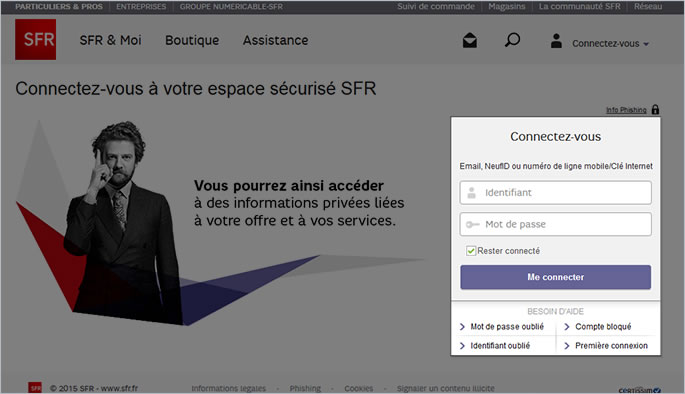Open the Boutique menu
Screen dimensions: 685x394
[x=192, y=40]
